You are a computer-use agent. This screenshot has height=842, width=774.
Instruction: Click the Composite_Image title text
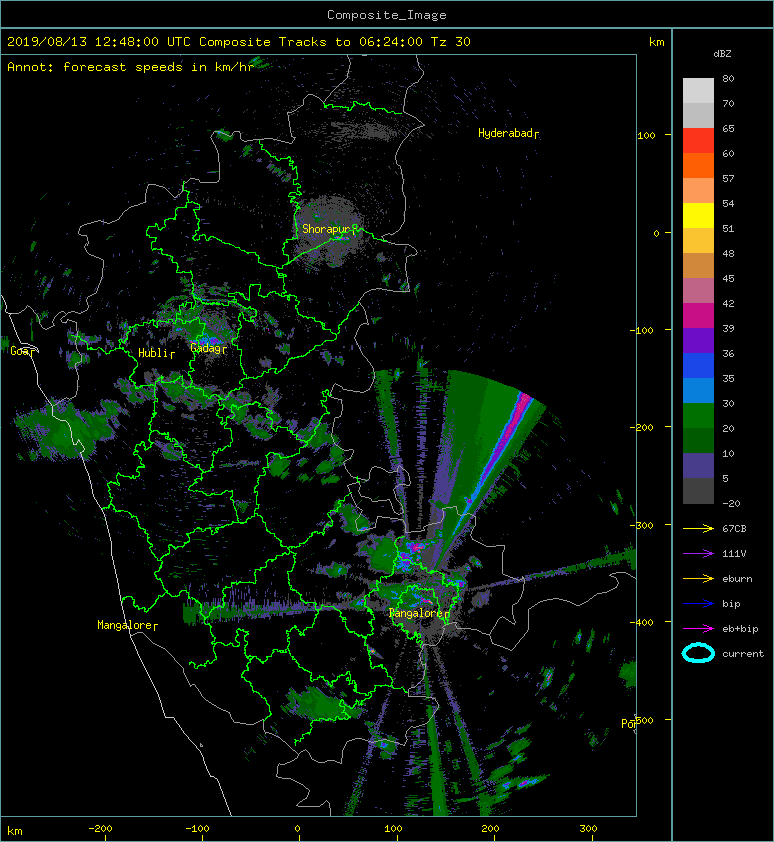tap(387, 14)
